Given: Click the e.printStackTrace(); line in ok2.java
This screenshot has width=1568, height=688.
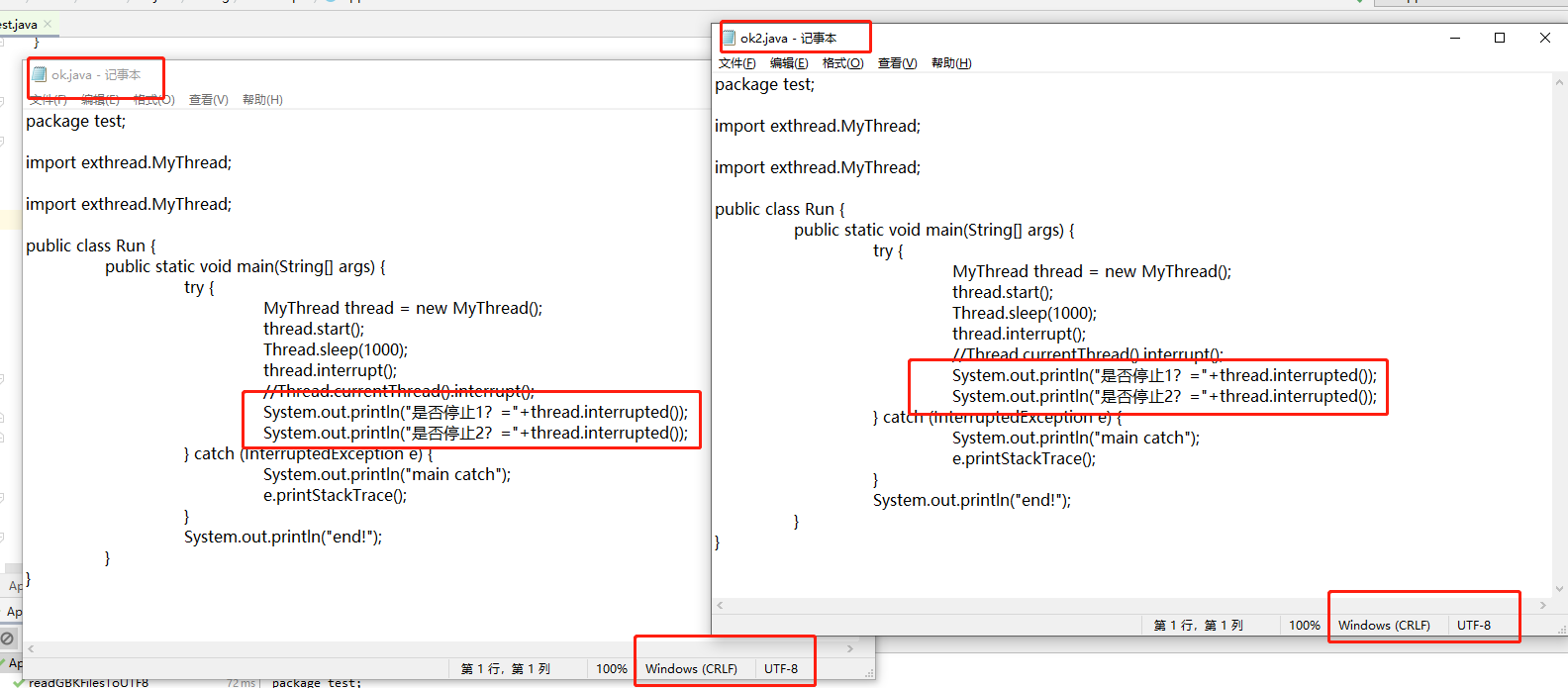Looking at the screenshot, I should tap(1024, 459).
